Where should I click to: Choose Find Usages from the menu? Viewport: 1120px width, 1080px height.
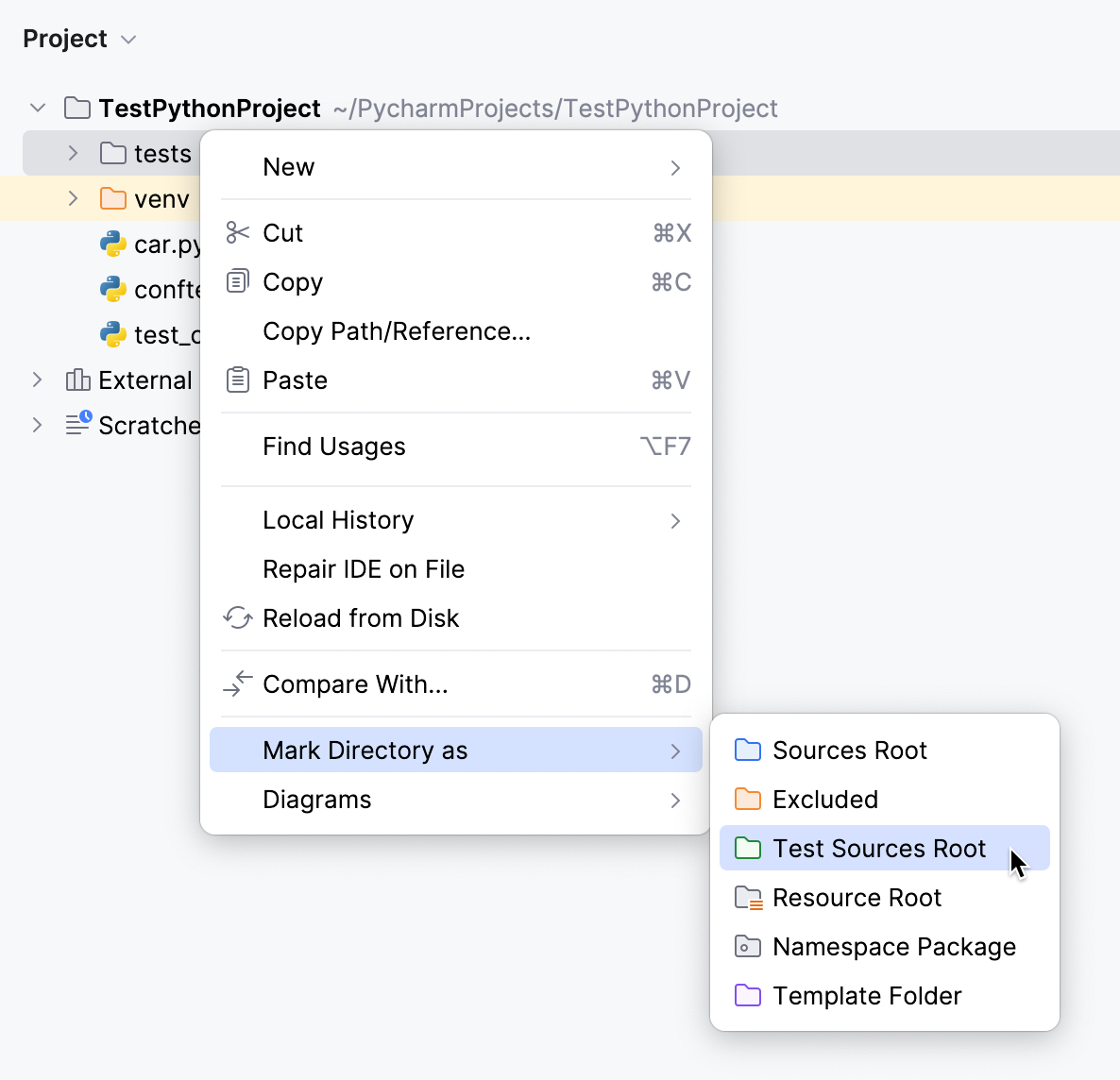tap(333, 446)
